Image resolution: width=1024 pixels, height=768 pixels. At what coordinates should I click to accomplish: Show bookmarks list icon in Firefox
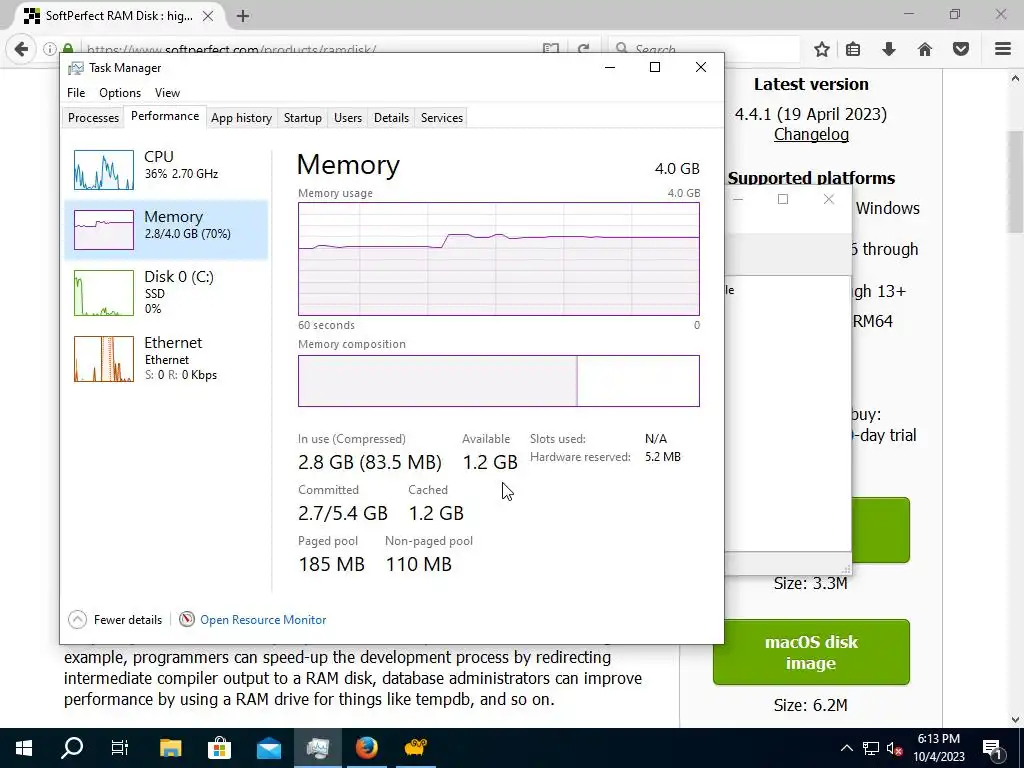tap(853, 49)
